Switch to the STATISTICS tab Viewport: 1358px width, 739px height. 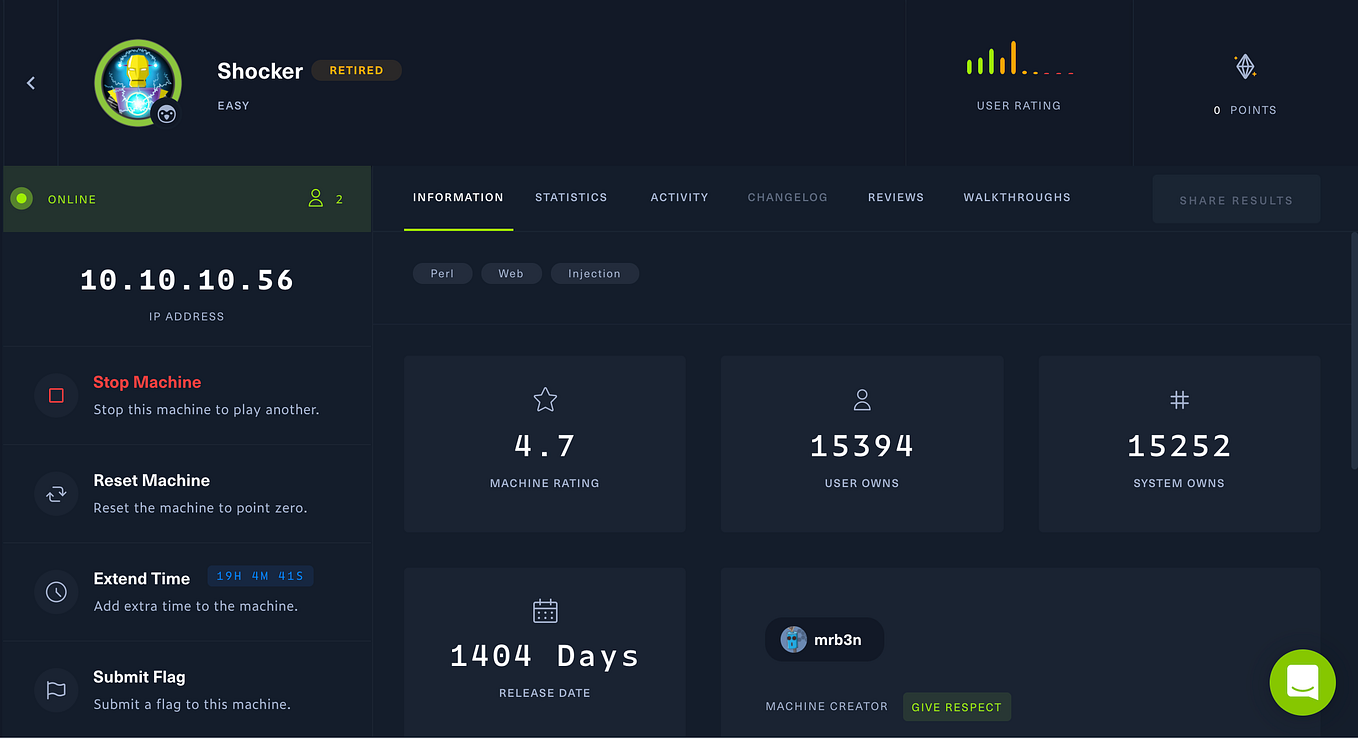point(571,197)
